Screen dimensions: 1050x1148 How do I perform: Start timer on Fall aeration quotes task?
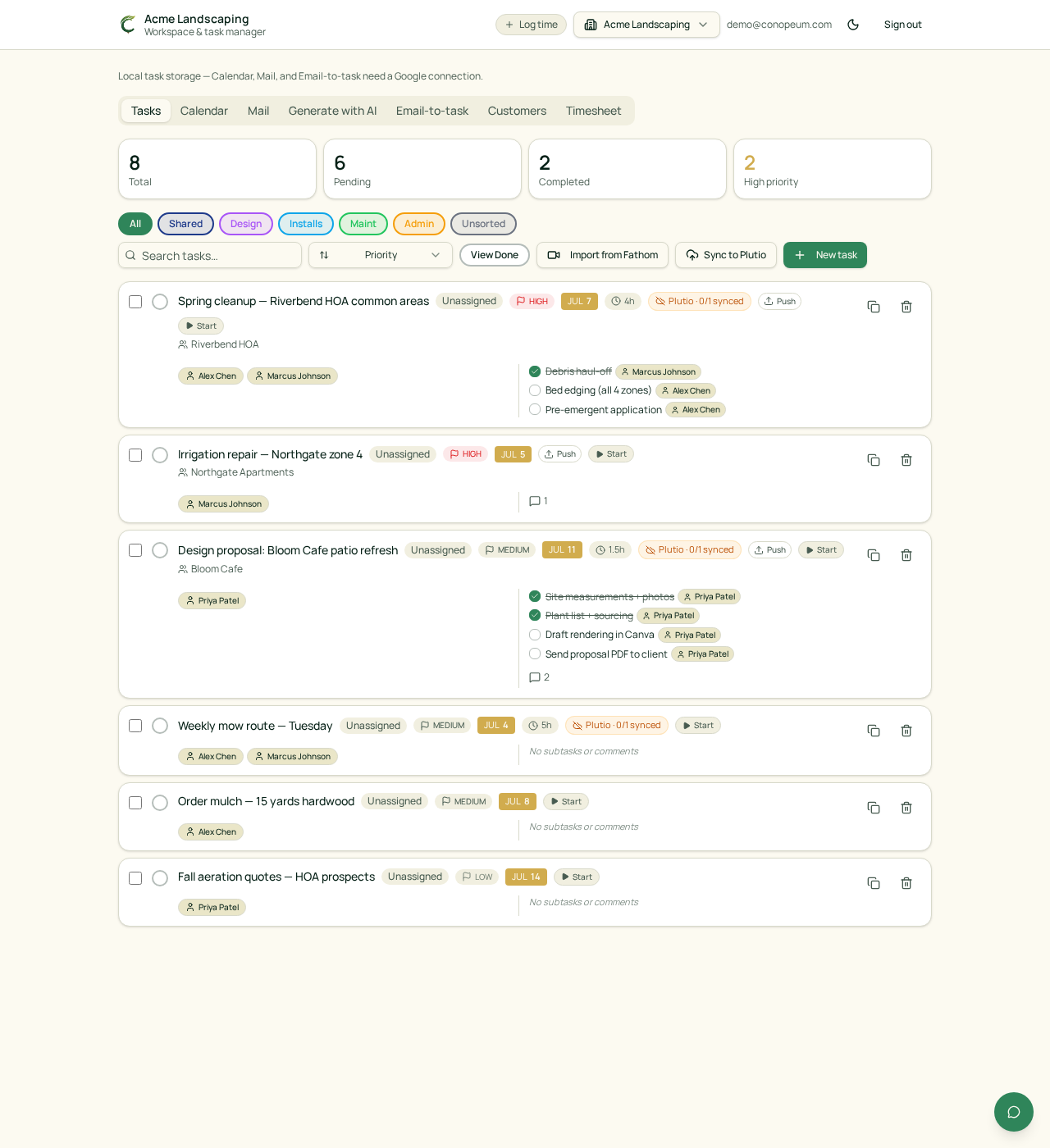click(577, 877)
